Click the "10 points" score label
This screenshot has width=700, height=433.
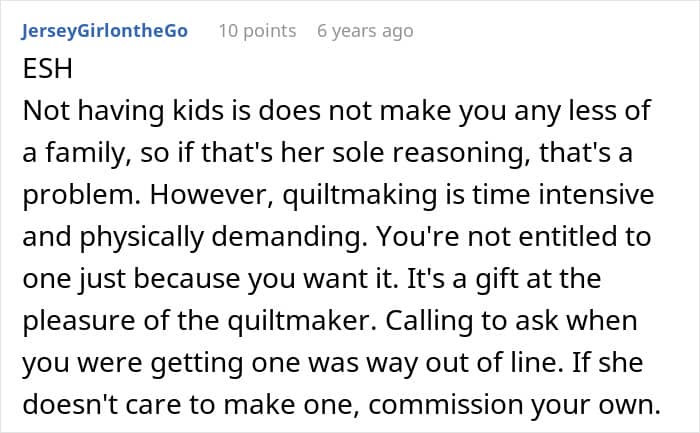pos(257,31)
